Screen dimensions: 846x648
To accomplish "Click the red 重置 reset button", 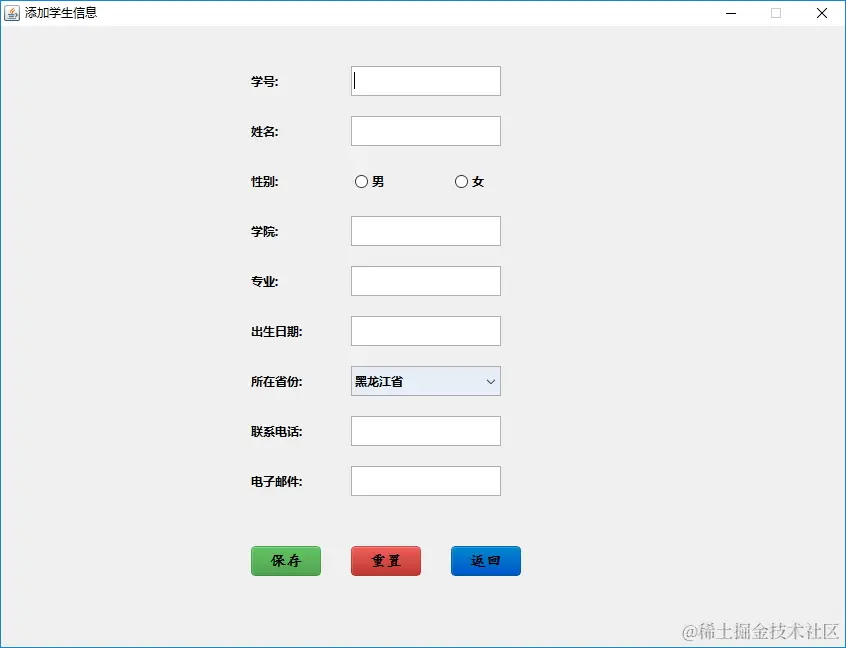I will click(x=385, y=561).
